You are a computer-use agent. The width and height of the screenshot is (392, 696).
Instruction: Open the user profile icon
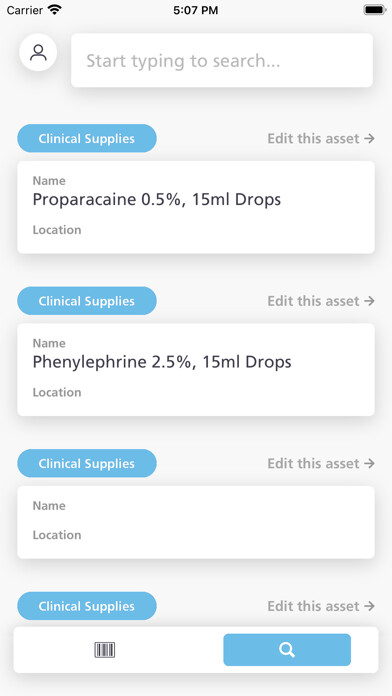pos(38,52)
